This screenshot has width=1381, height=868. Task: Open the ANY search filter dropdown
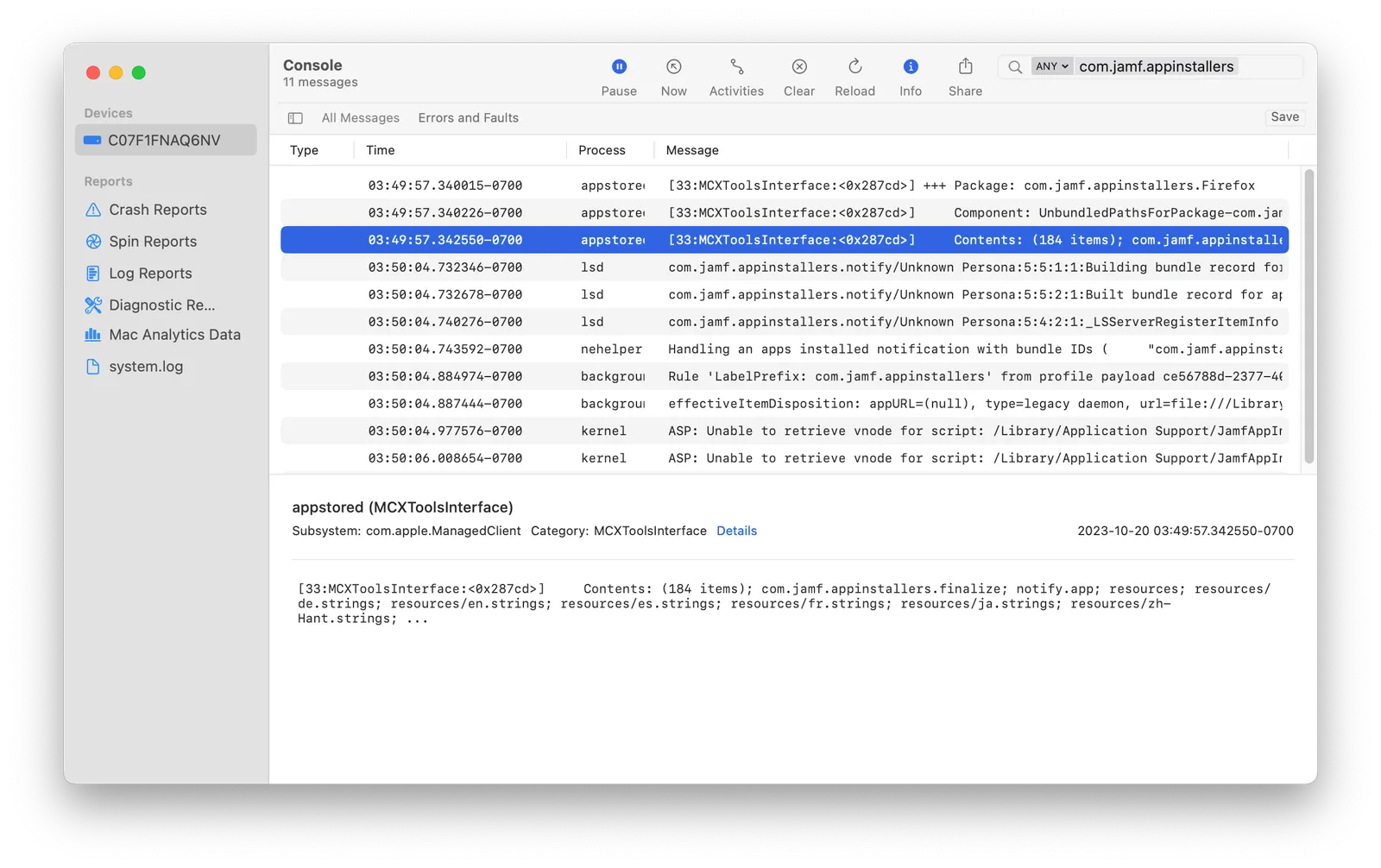[x=1051, y=66]
